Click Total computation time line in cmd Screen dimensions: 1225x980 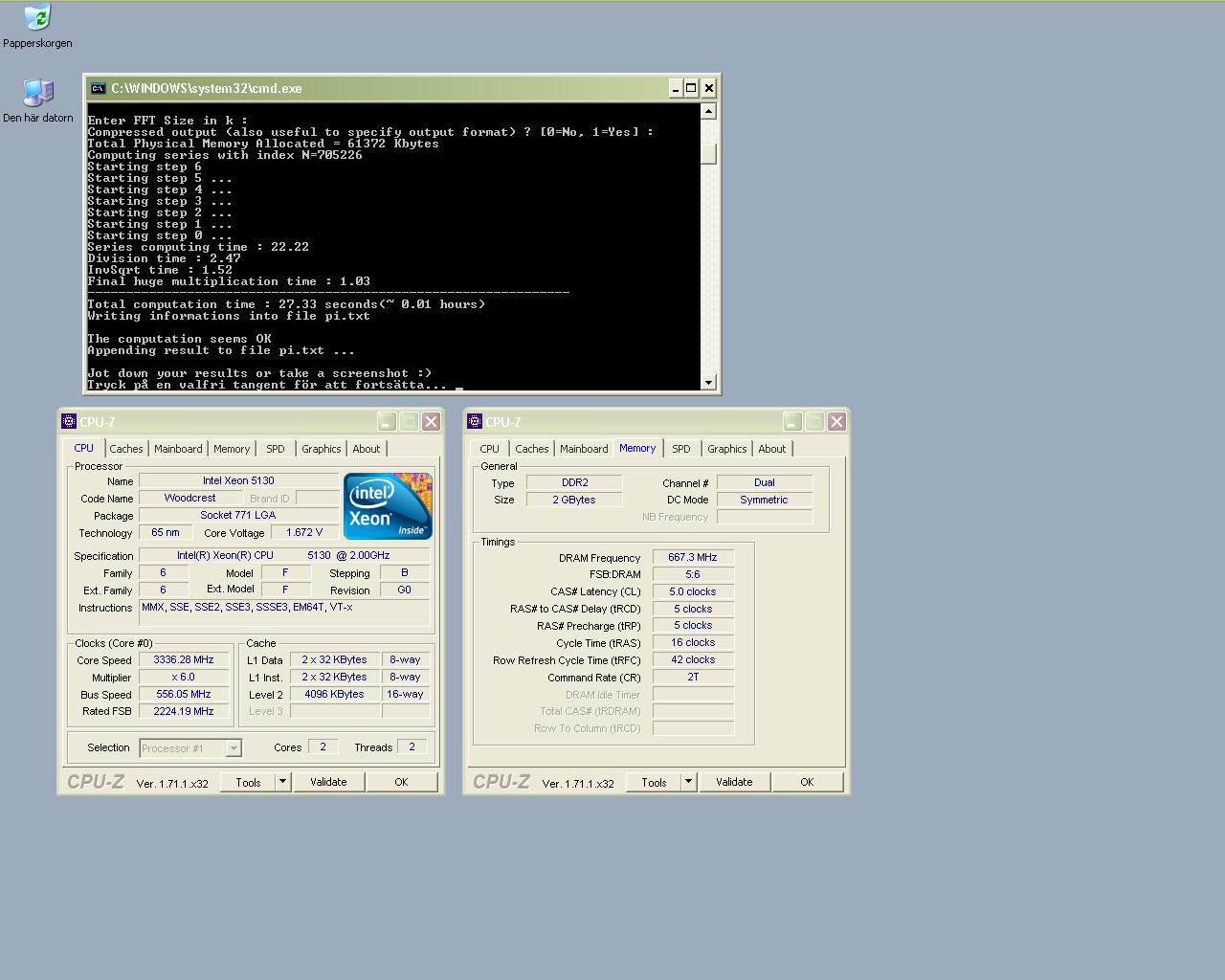pyautogui.click(x=286, y=304)
